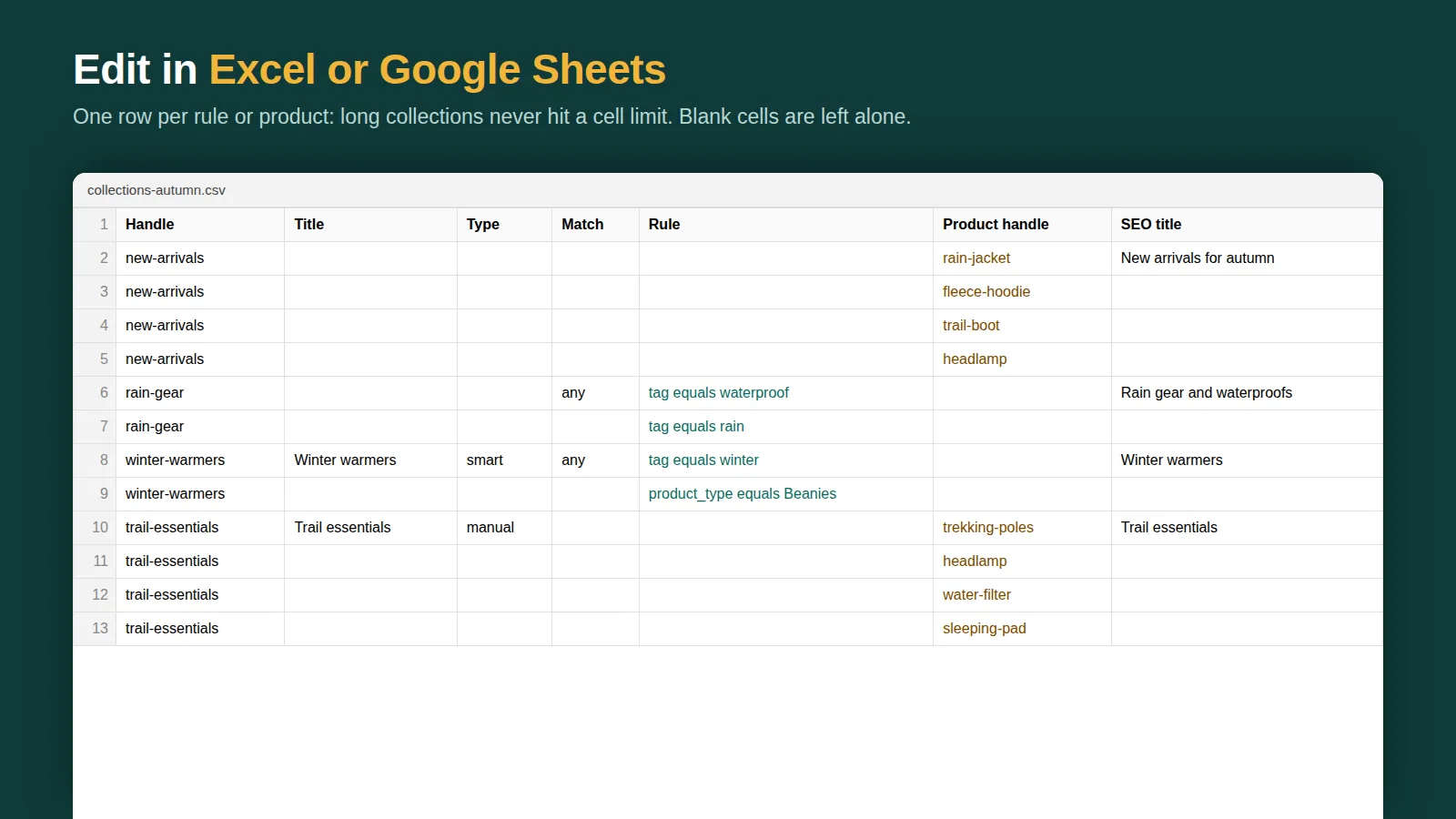
Task: Select the Match column header
Action: click(595, 225)
